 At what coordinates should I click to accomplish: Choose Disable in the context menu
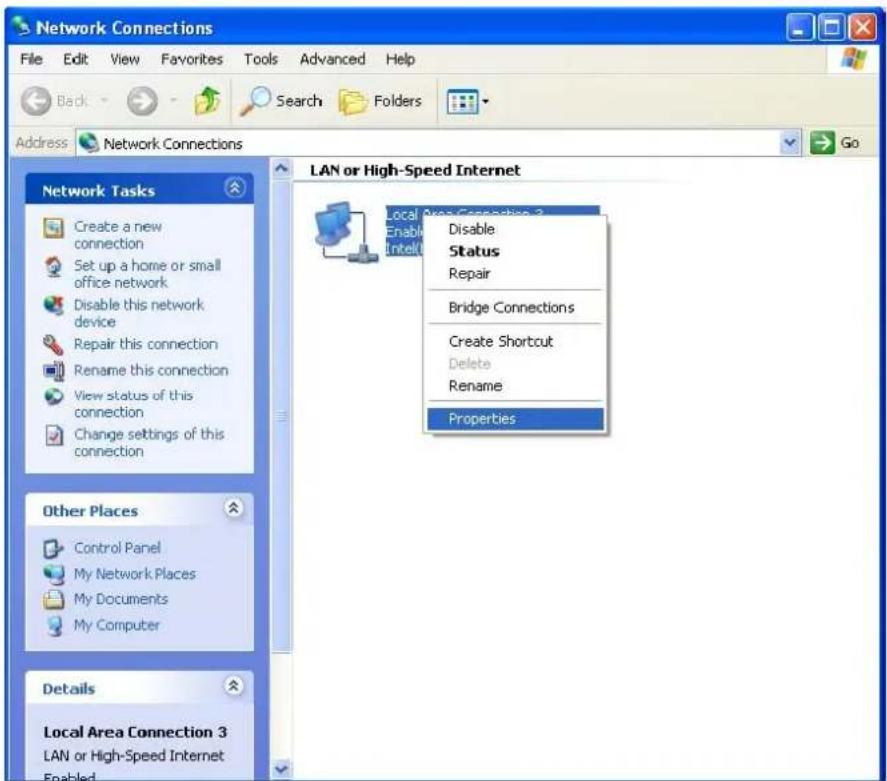click(515, 229)
